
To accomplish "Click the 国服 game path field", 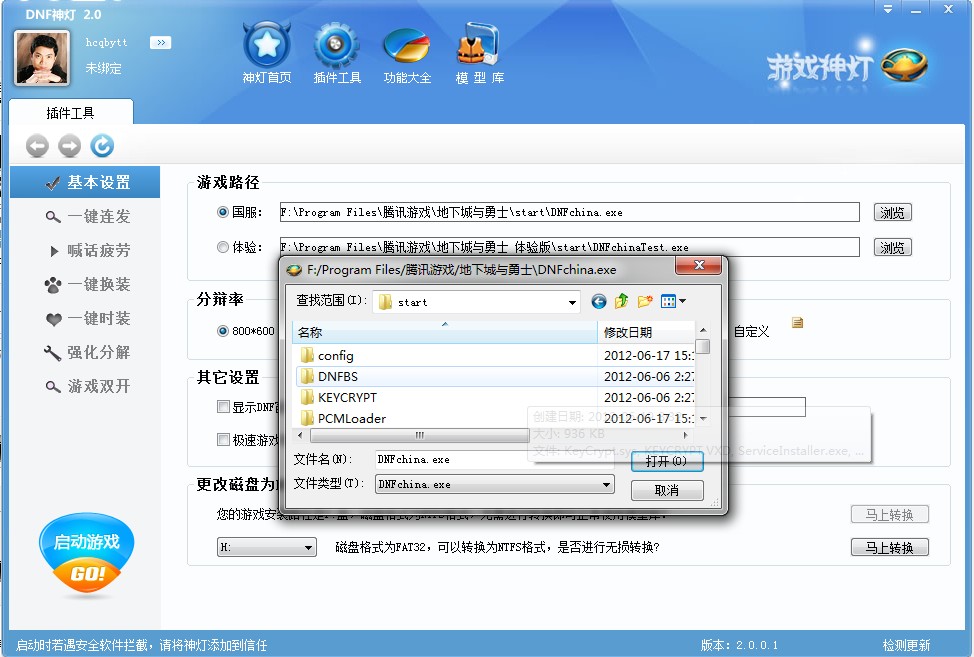I will coord(569,212).
